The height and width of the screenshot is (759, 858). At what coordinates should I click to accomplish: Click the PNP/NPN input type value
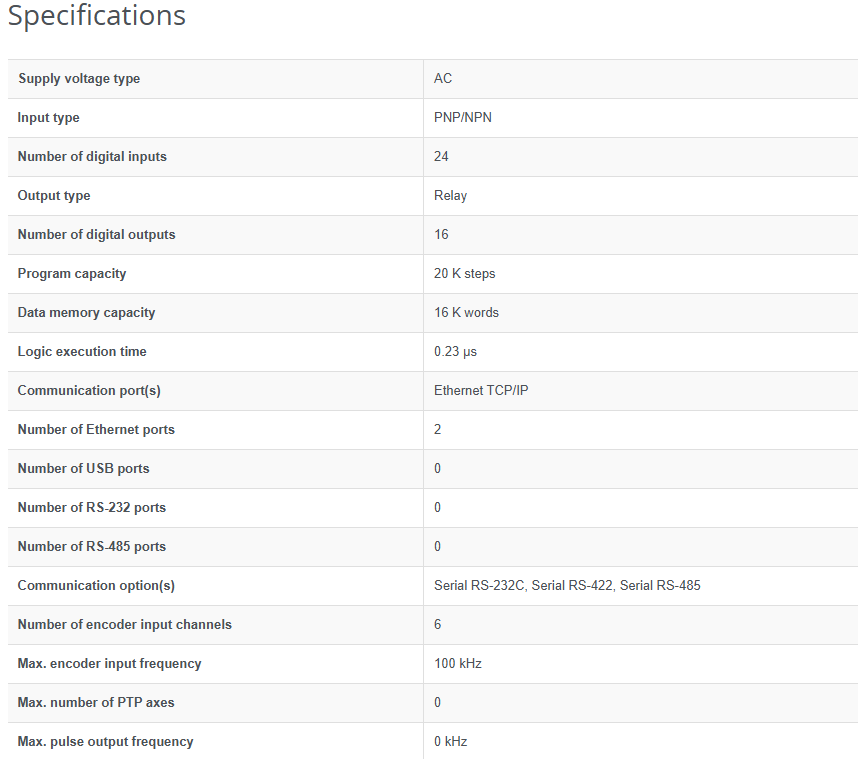coord(463,118)
